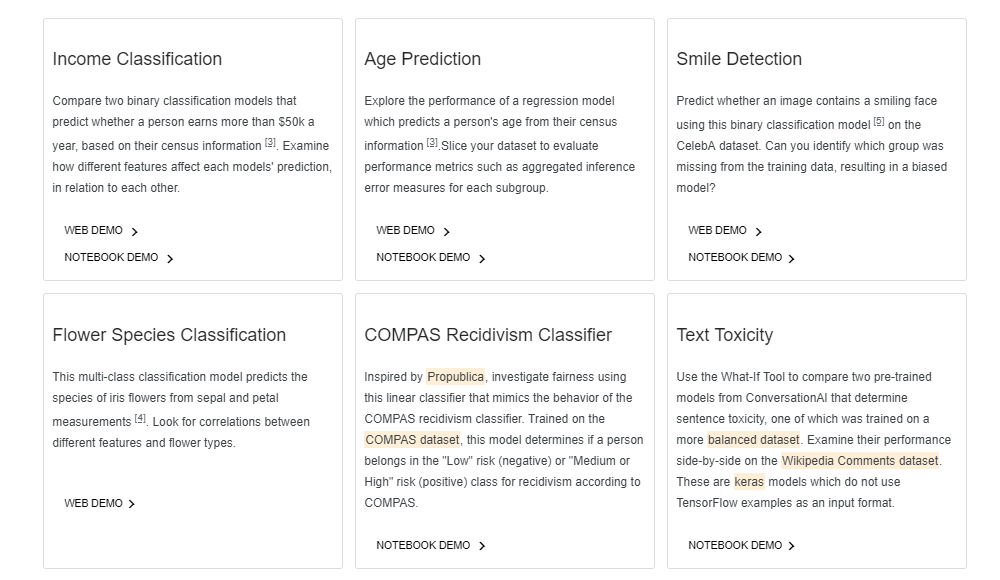Click arrow beside Text Toxicity Notebook Demo

(791, 546)
